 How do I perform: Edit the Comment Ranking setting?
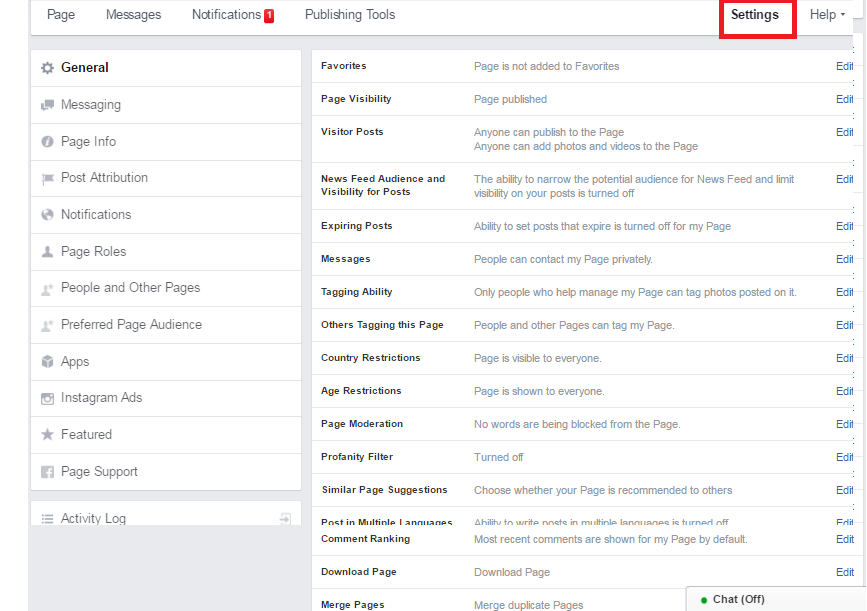845,540
